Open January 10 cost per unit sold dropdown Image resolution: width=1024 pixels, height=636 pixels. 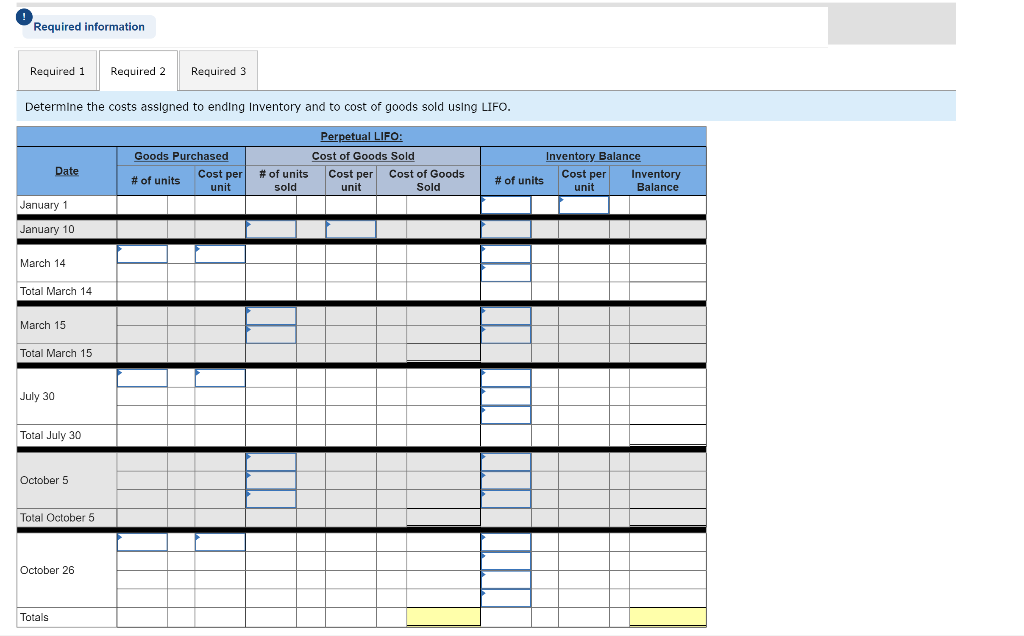pyautogui.click(x=351, y=229)
